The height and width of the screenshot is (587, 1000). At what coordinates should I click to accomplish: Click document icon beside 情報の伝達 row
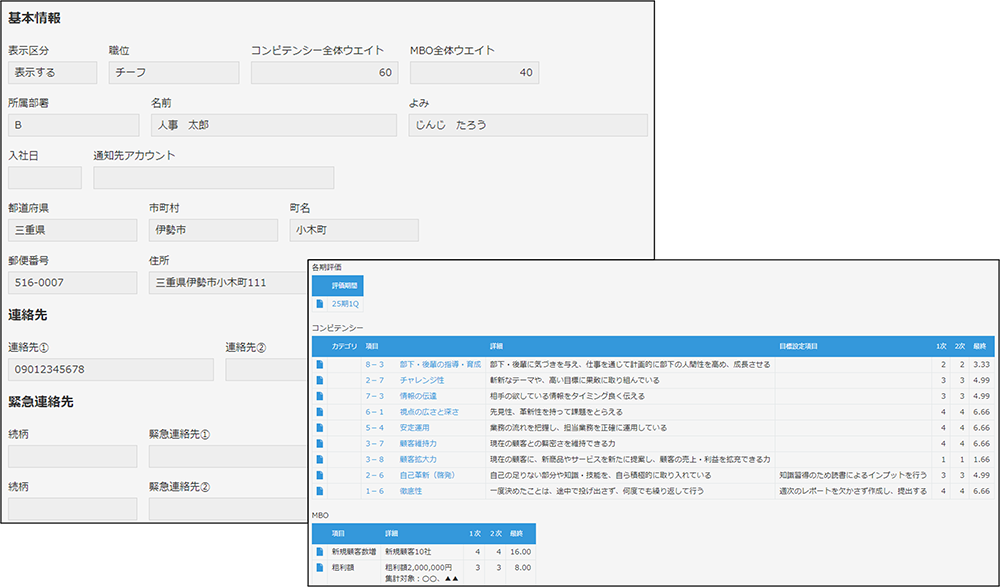click(x=320, y=396)
